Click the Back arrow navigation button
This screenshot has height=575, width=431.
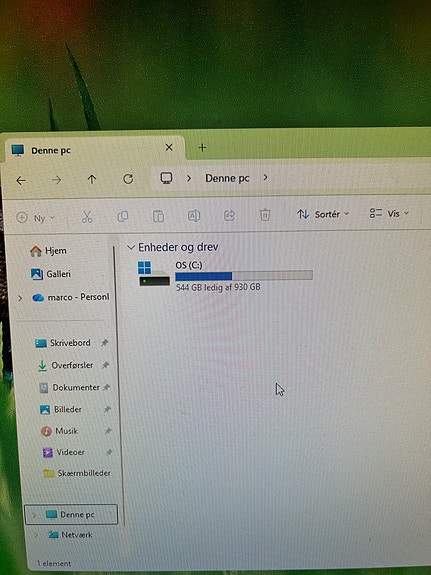tap(21, 180)
